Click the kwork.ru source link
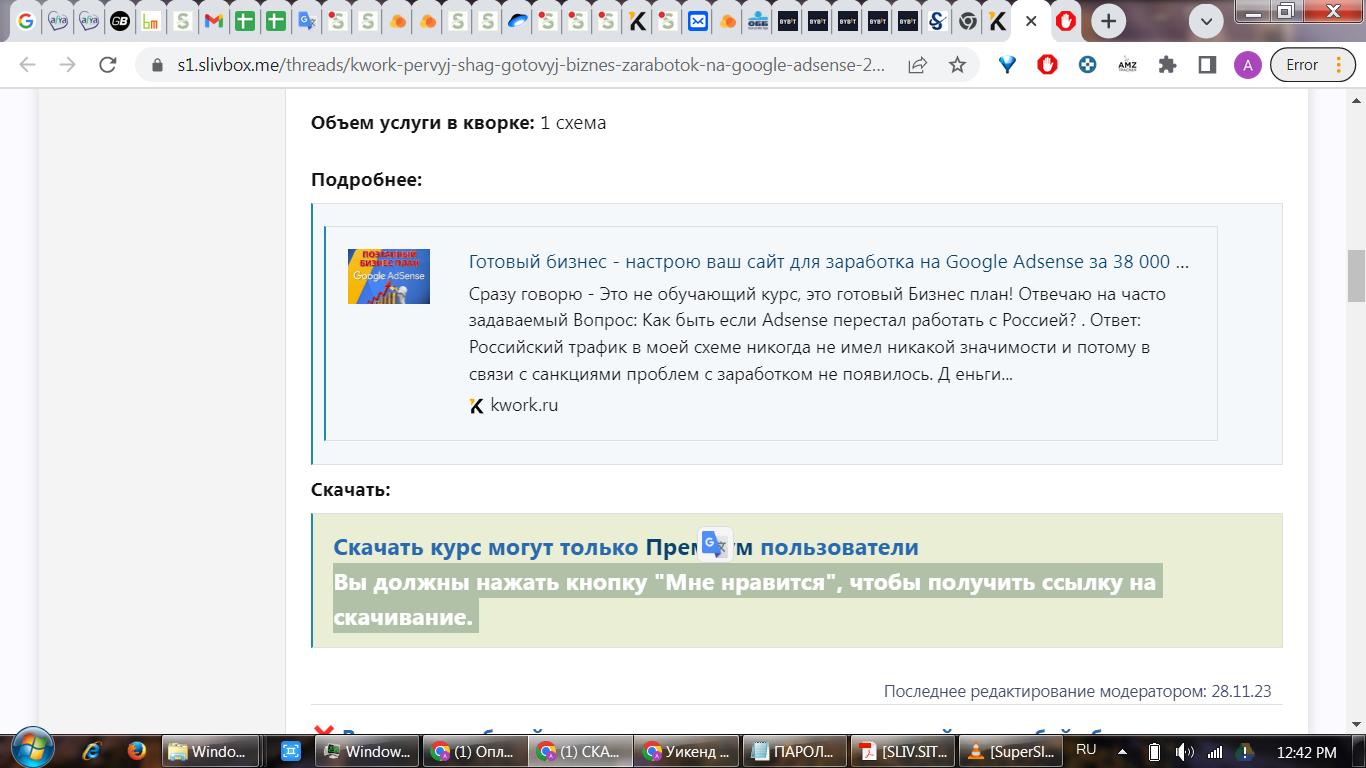The image size is (1366, 768). pyautogui.click(x=523, y=405)
